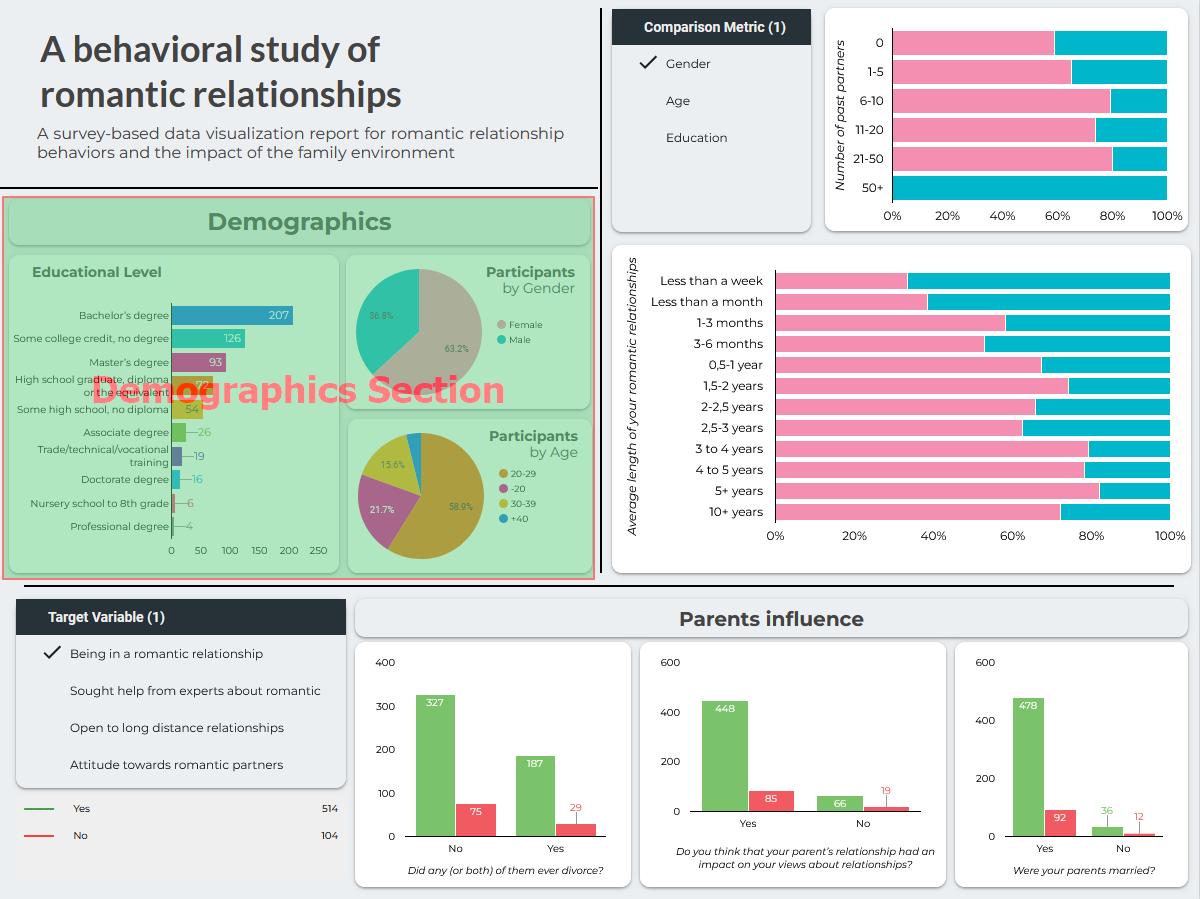Click the 20-29 age legend dot
The width and height of the screenshot is (1200, 899).
tap(503, 473)
